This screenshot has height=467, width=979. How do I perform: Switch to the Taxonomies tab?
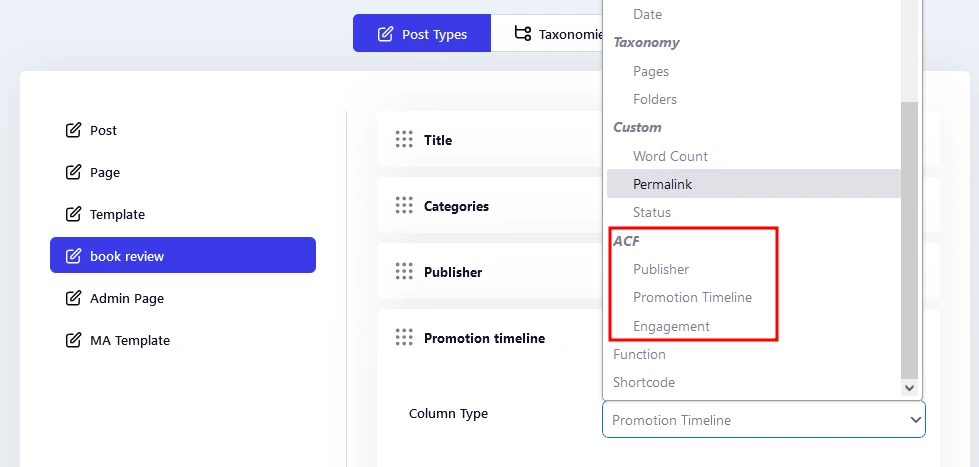[547, 34]
